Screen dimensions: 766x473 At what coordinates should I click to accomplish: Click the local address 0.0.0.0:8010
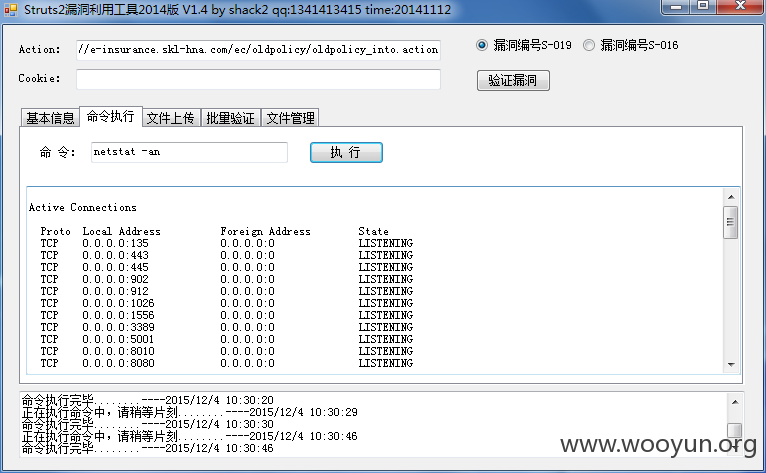(118, 351)
